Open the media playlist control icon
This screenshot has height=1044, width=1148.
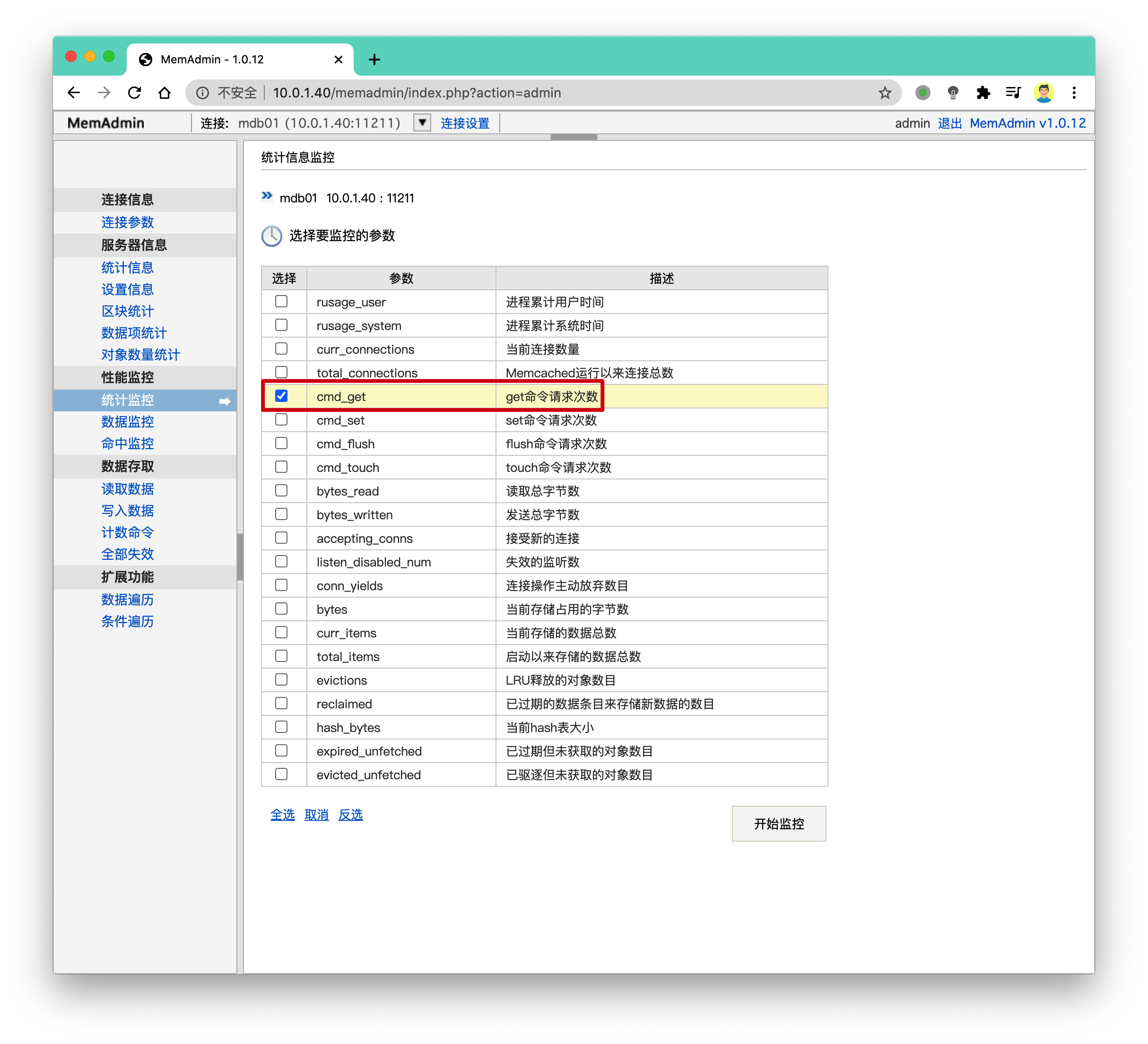(1013, 93)
